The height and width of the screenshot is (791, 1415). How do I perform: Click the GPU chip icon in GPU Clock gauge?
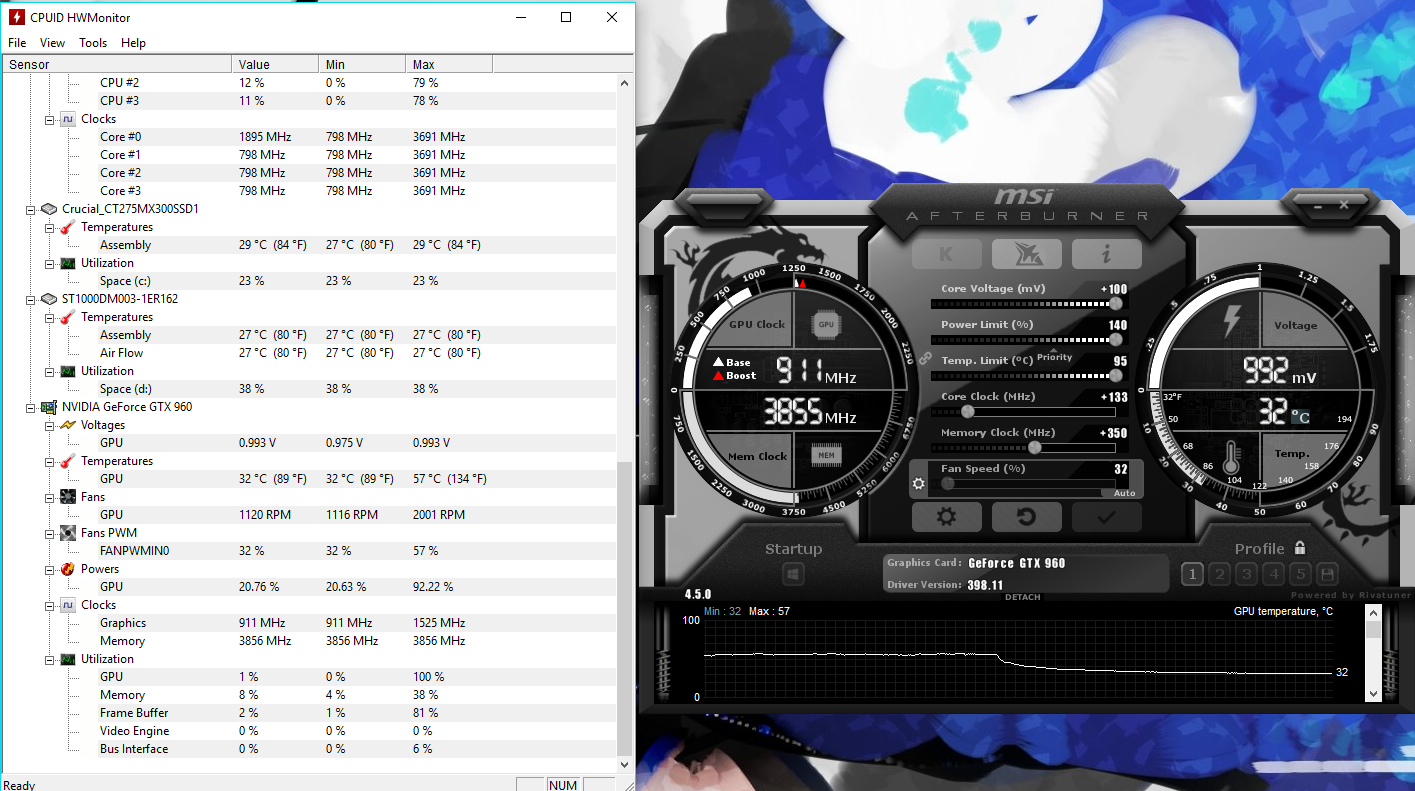tap(826, 325)
